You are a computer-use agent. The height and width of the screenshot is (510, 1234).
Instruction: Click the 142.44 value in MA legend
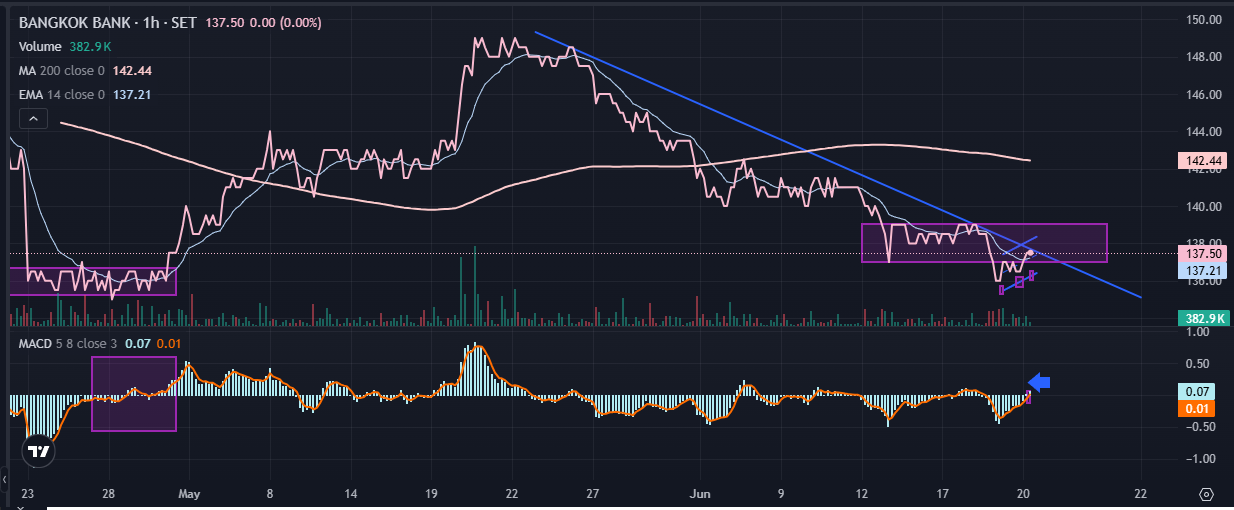(133, 70)
